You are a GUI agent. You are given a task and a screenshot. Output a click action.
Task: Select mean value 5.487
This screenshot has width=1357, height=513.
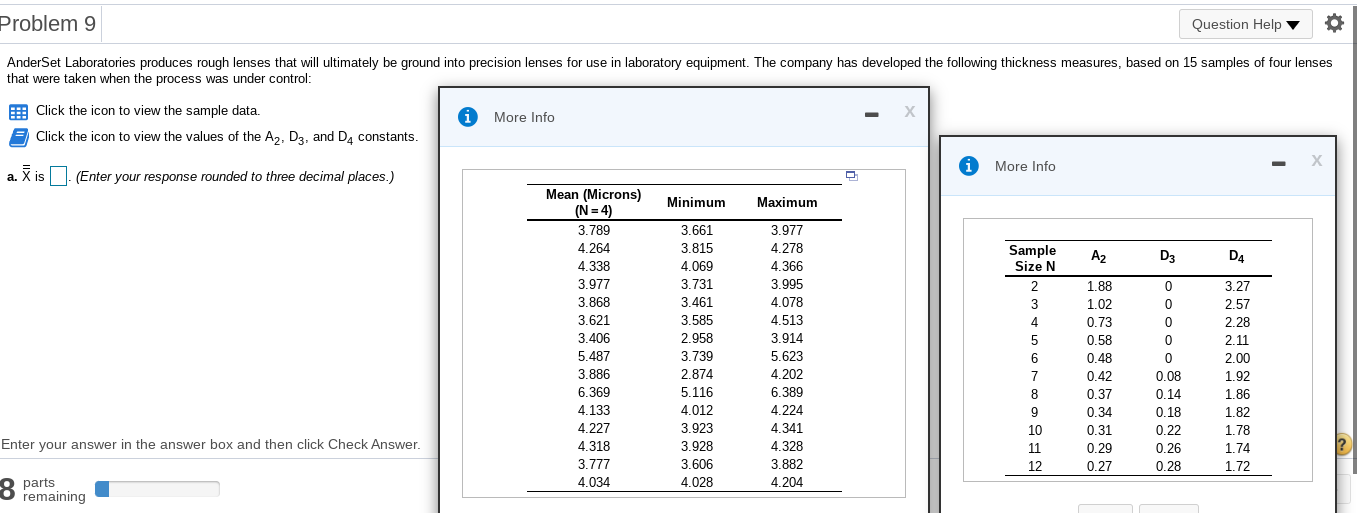coord(594,356)
